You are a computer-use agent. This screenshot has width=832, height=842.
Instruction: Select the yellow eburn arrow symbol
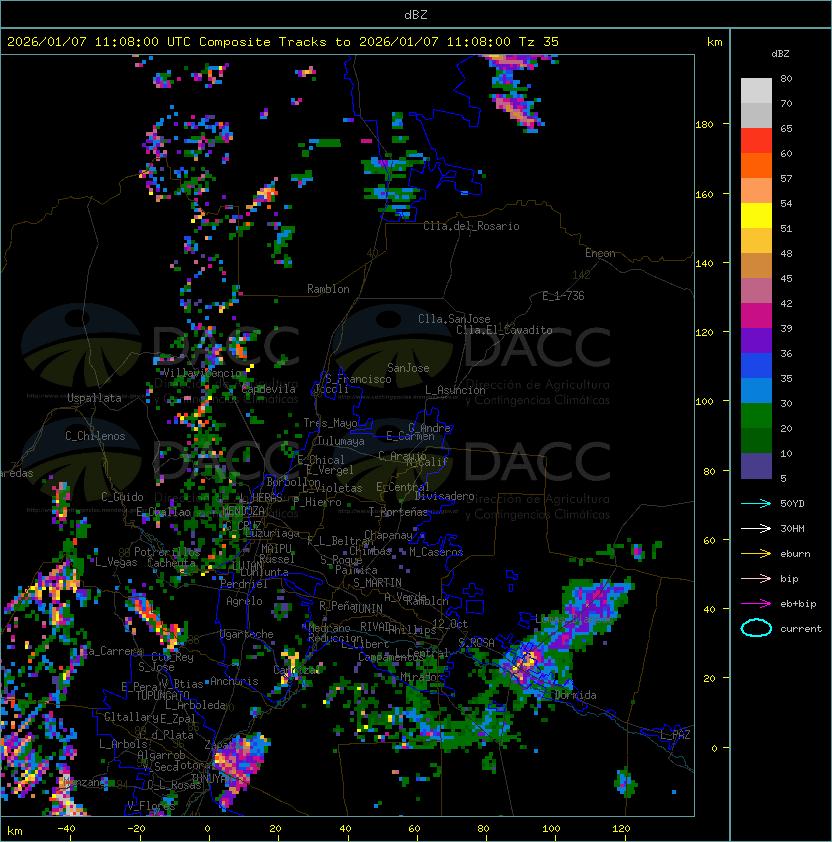click(756, 554)
